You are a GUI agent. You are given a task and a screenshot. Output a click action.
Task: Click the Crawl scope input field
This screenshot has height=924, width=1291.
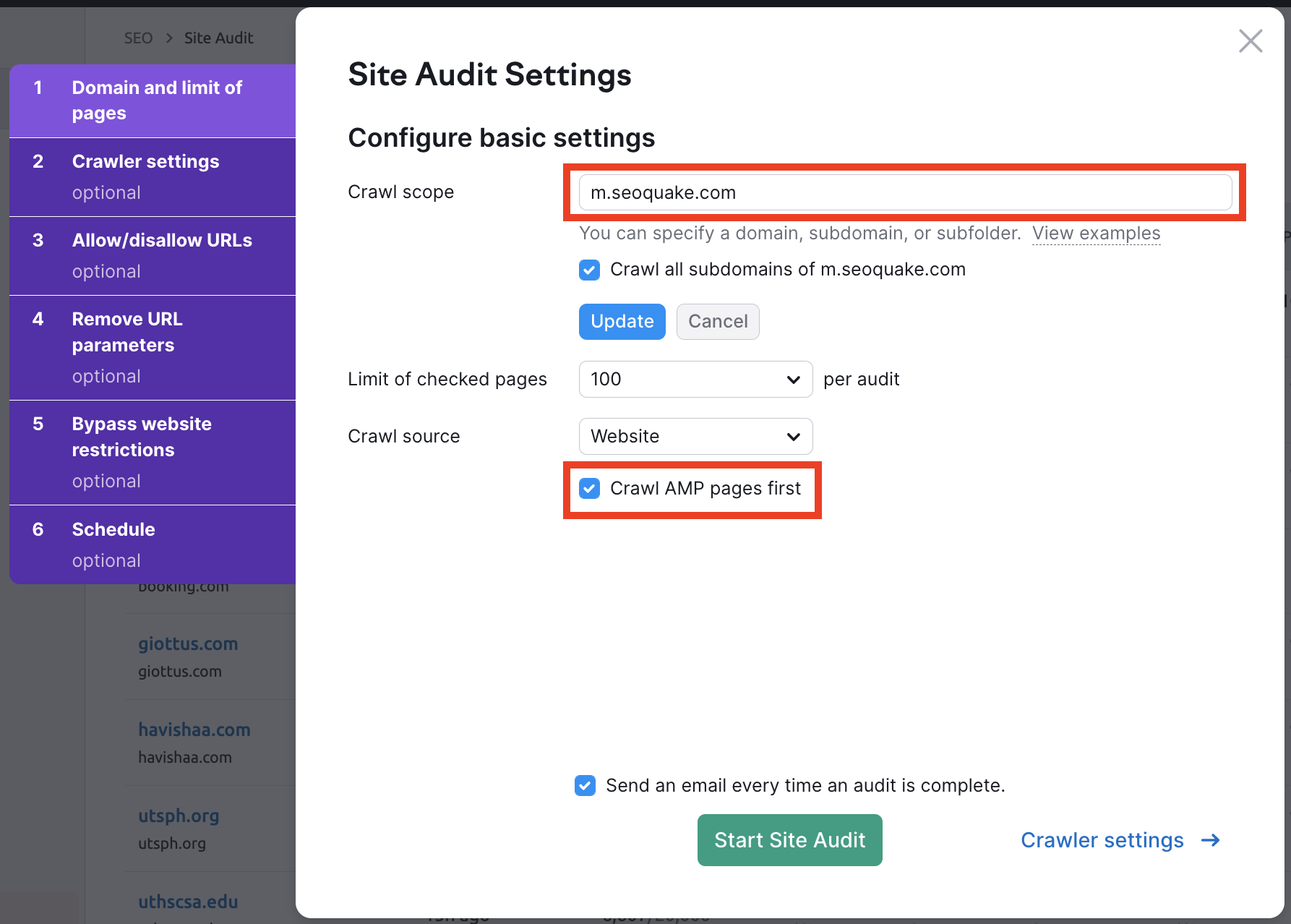click(905, 192)
